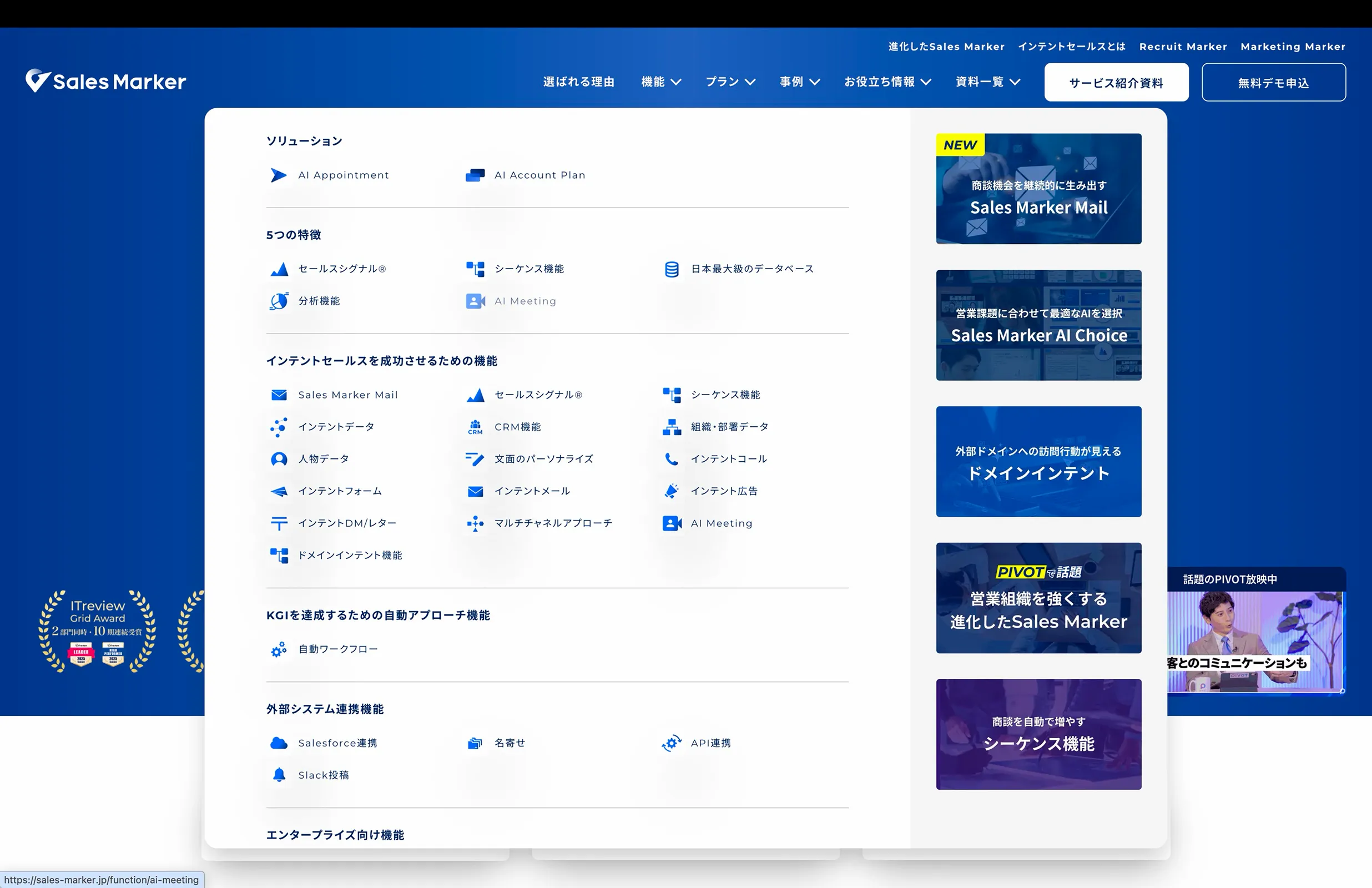Screen dimensions: 1372x888
Task: Open the マルチチャネルアプローチ link text
Action: (x=553, y=523)
